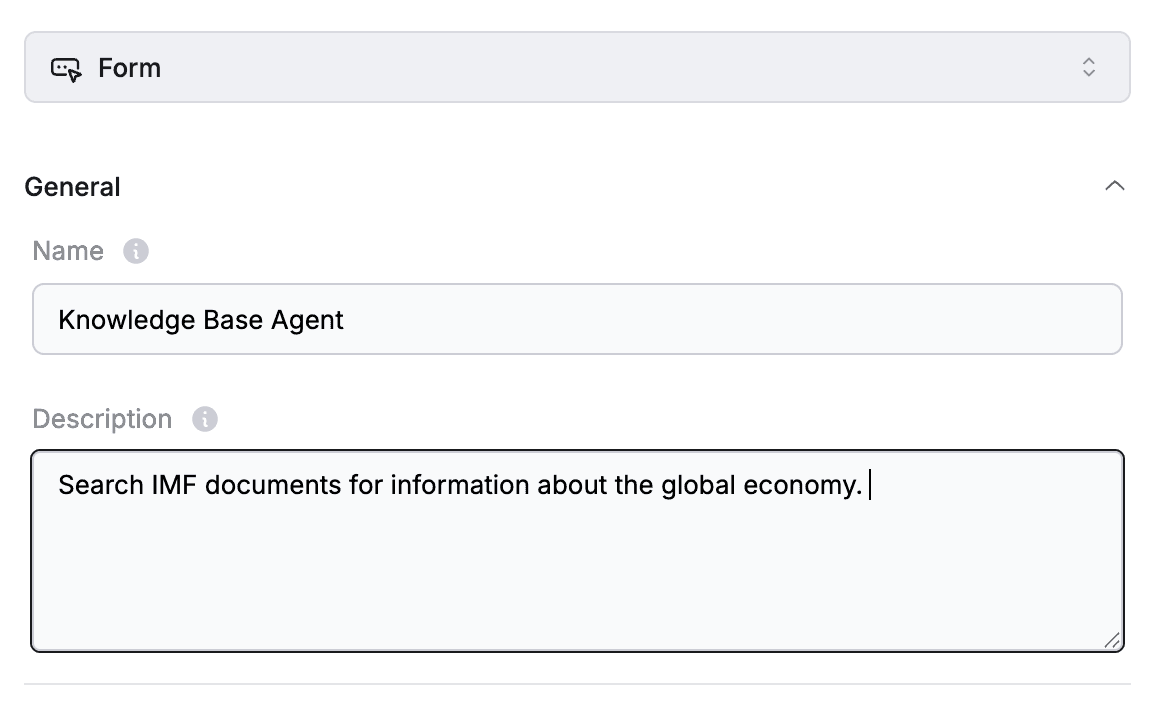The width and height of the screenshot is (1152, 708).
Task: Click the word "global" in description text
Action: pos(698,486)
